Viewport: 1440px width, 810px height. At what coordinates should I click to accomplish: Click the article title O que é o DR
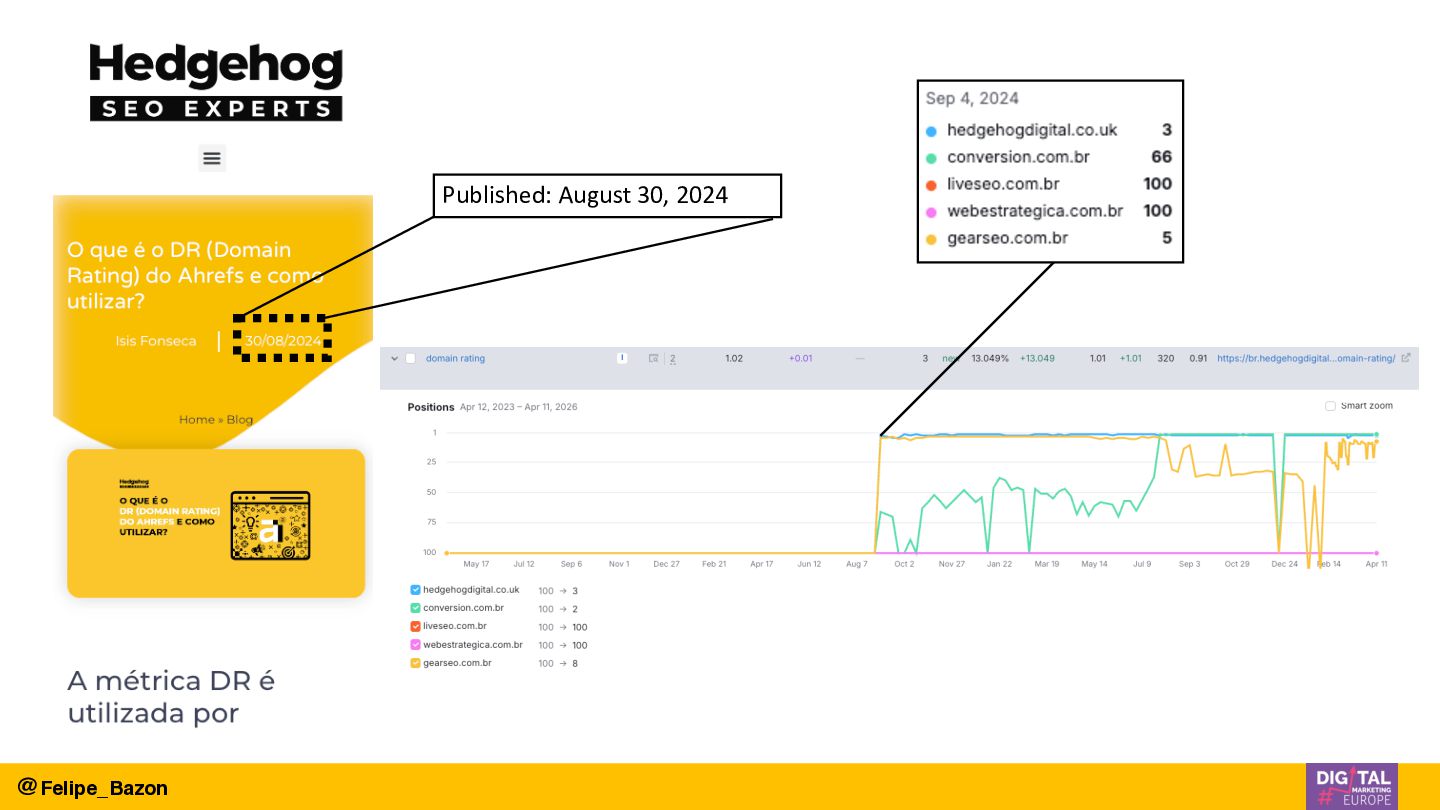[x=195, y=275]
